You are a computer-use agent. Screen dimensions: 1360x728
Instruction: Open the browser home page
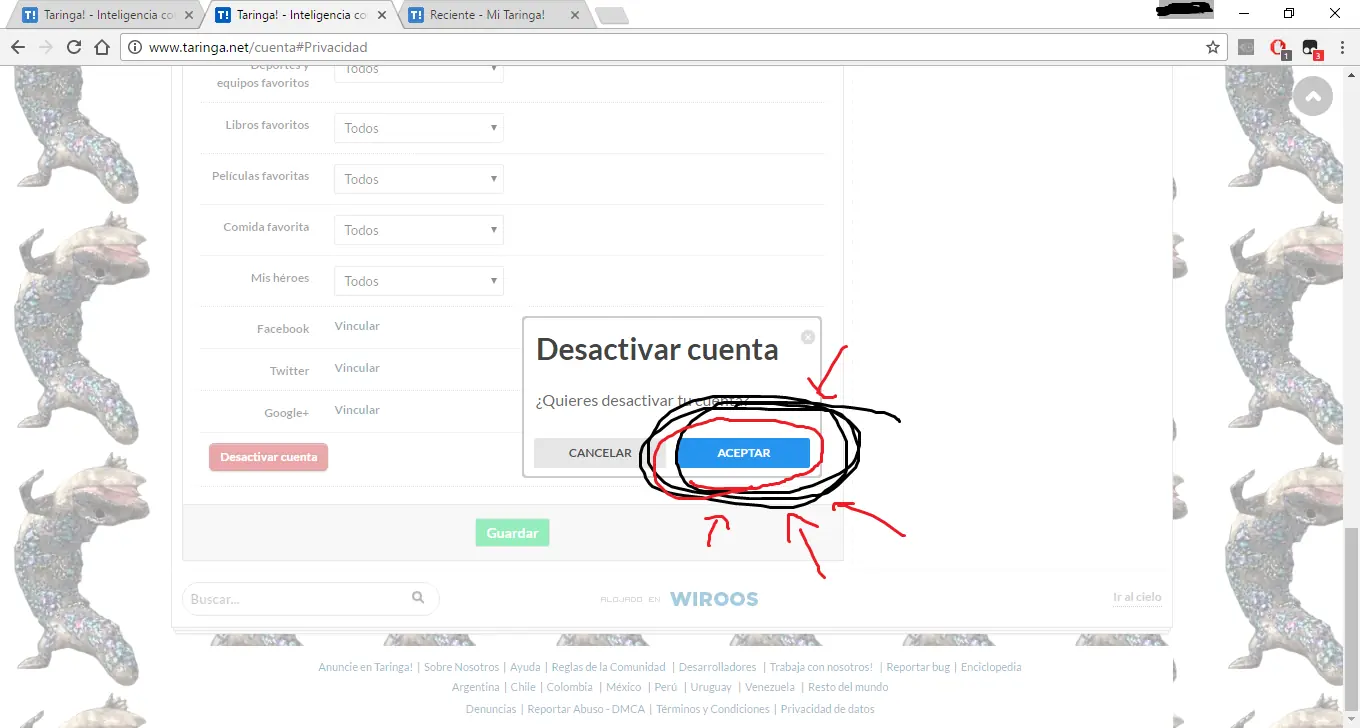pos(101,47)
